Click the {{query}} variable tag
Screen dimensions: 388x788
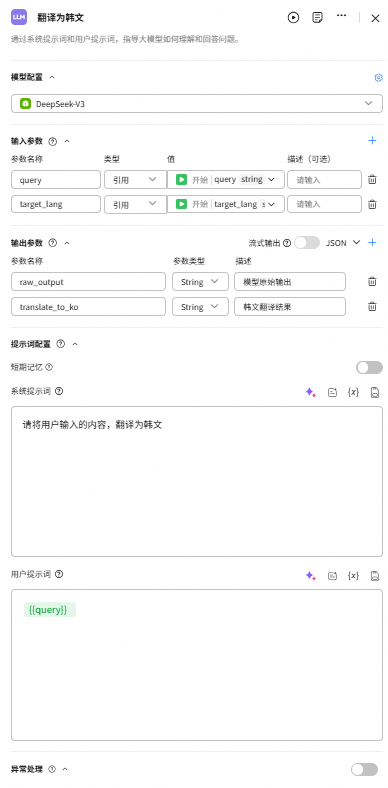coord(50,610)
